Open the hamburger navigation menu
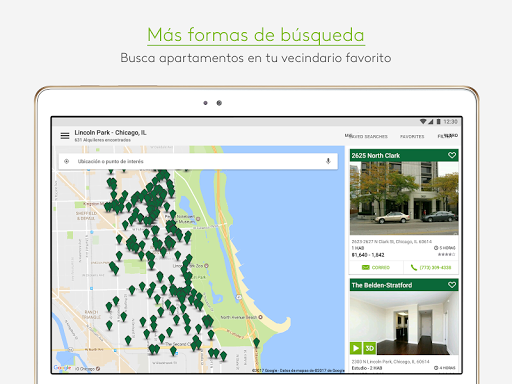 point(65,136)
